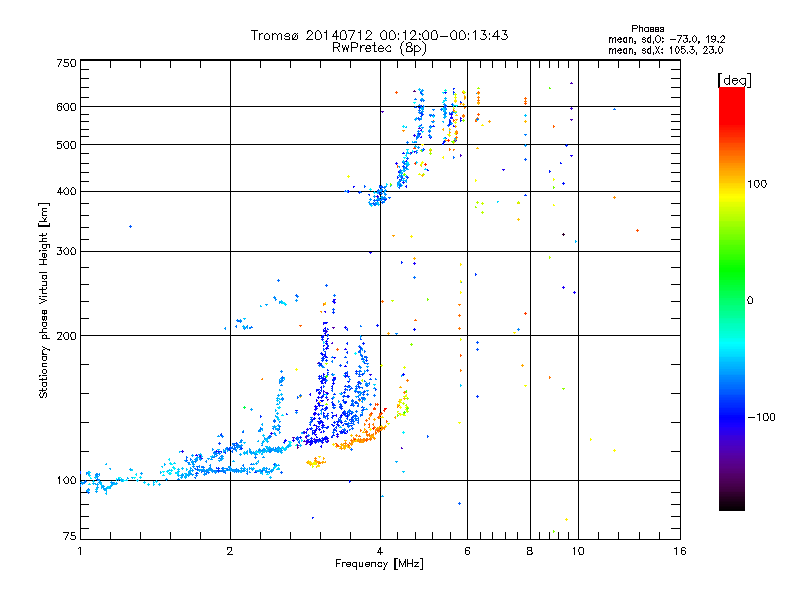Click the x-axis tick label '2'
This screenshot has height=600, width=800.
coord(230,551)
